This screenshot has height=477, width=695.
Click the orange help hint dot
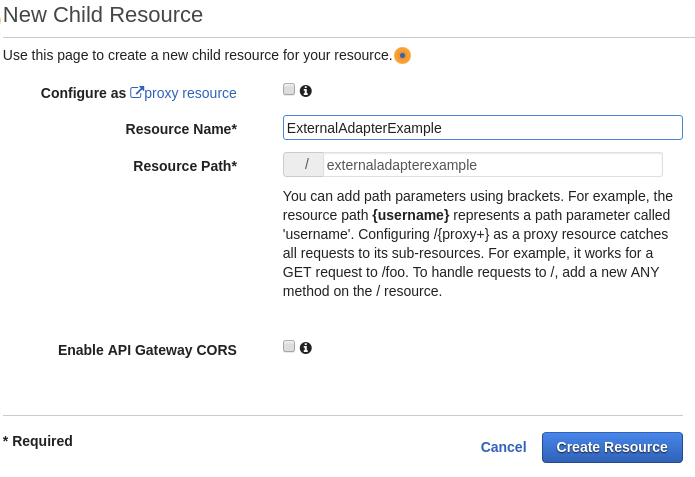402,55
